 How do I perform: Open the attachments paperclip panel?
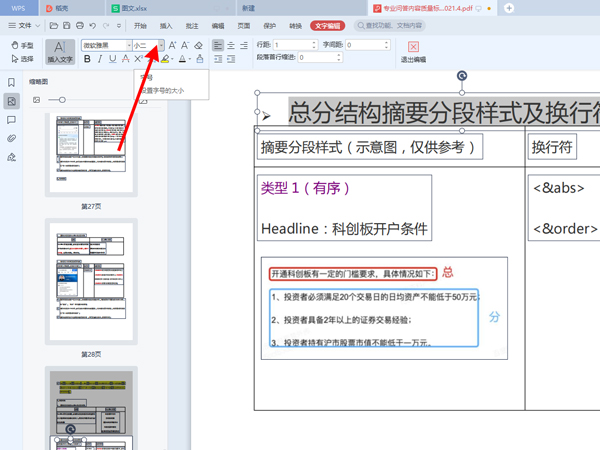[x=11, y=138]
